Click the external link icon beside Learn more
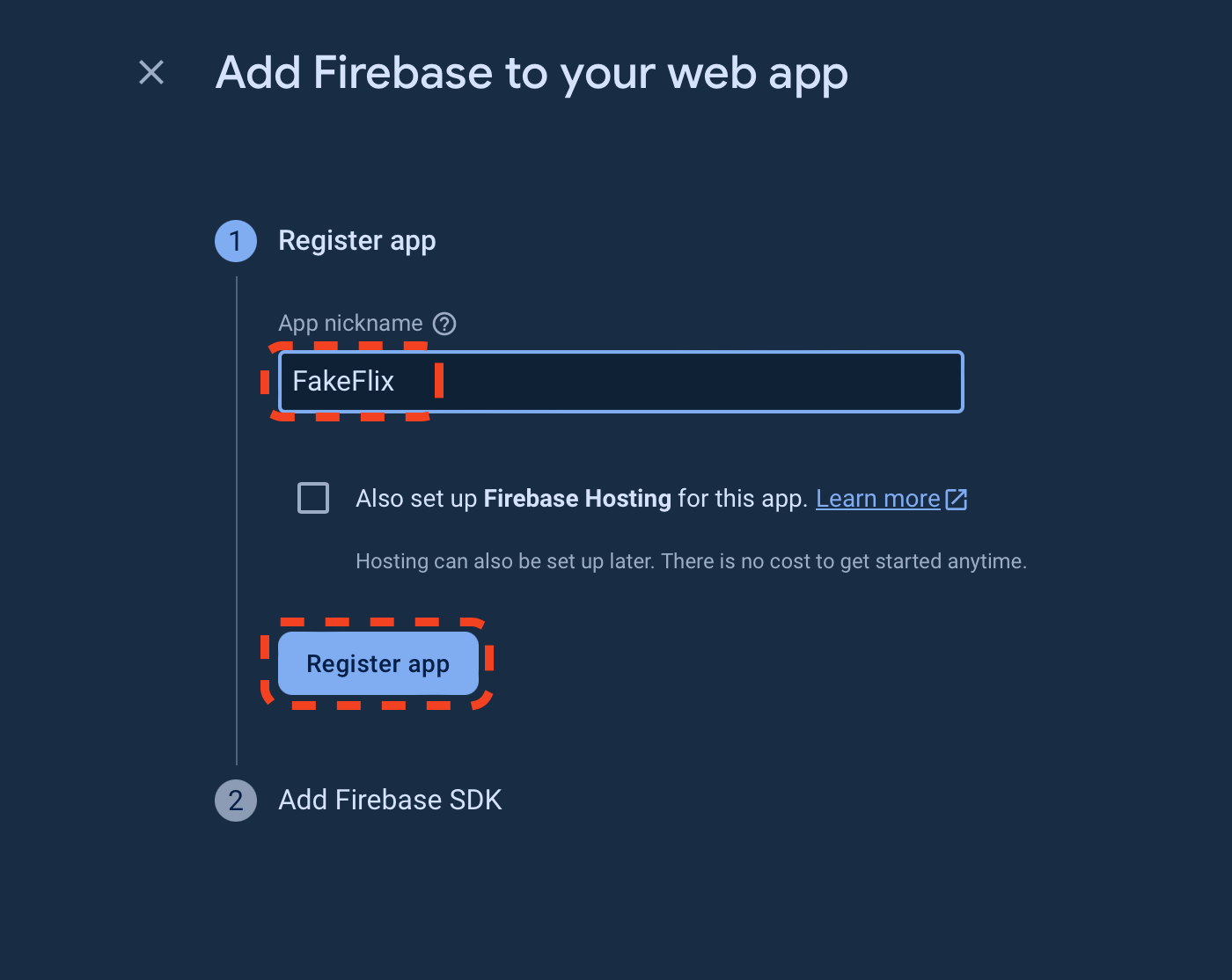Image resolution: width=1232 pixels, height=980 pixels. pyautogui.click(x=956, y=498)
